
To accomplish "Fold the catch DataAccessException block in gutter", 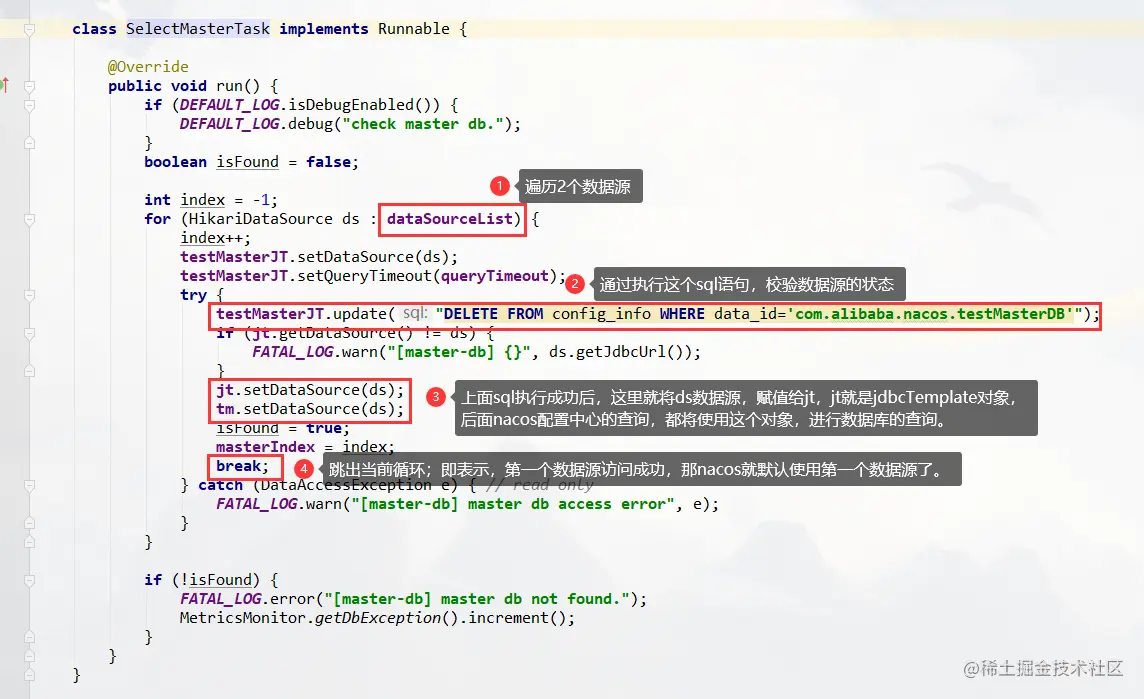I will [29, 485].
